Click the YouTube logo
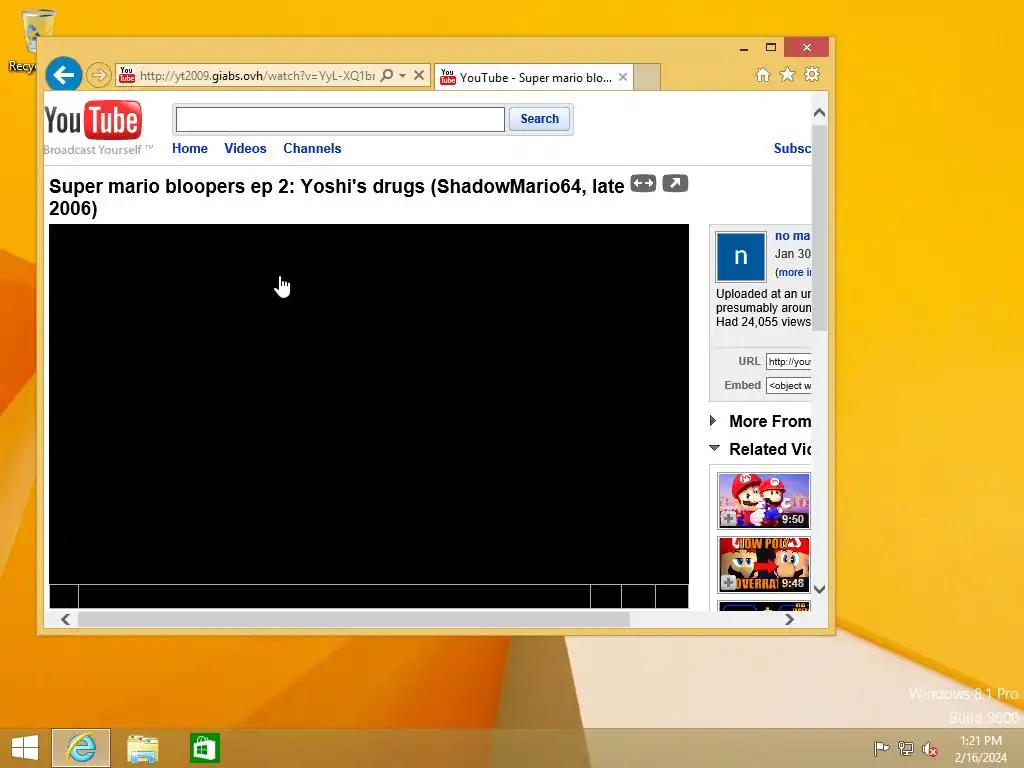The image size is (1024, 768). tap(93, 121)
